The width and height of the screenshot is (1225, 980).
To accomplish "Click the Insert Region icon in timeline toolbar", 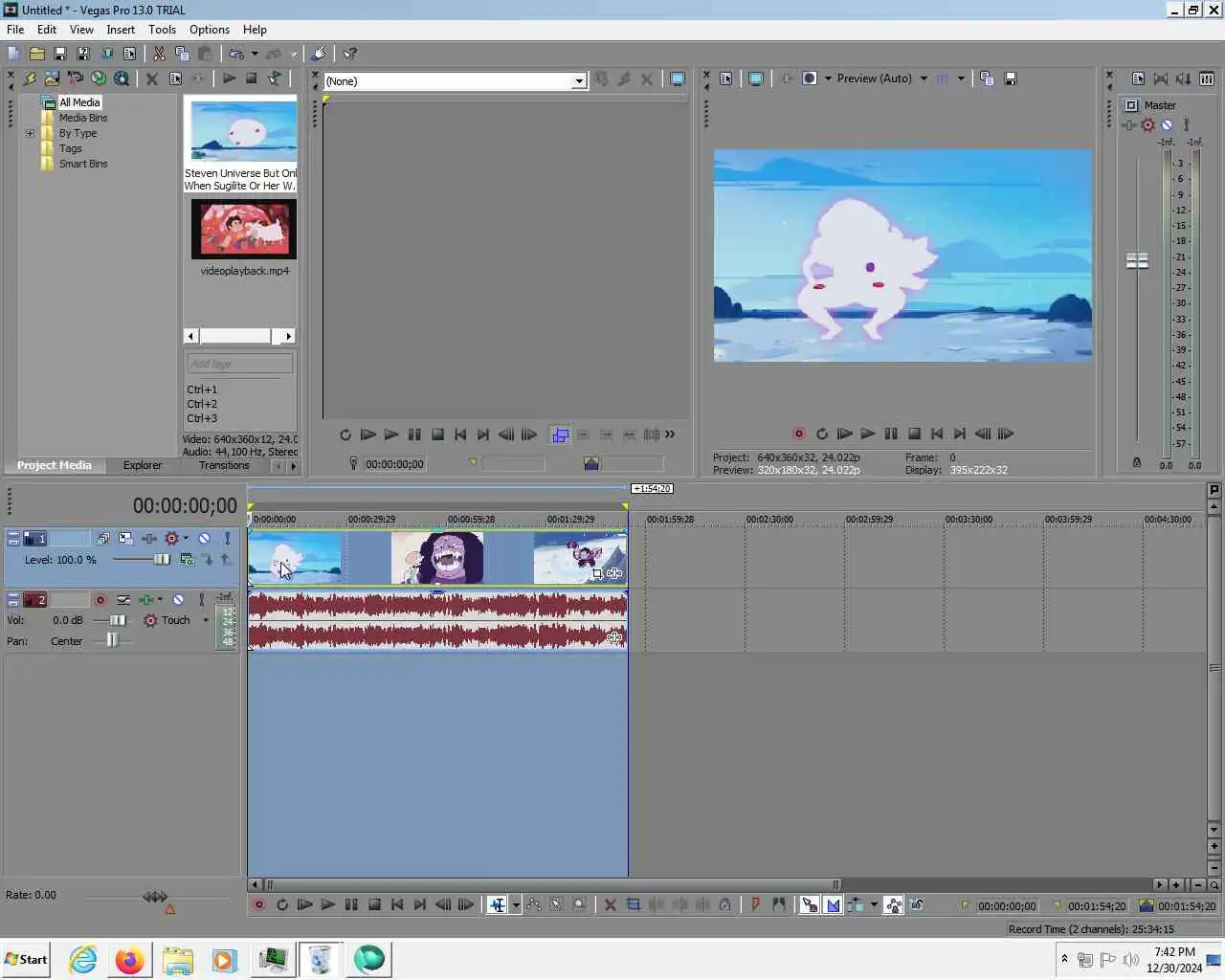I will 778,904.
